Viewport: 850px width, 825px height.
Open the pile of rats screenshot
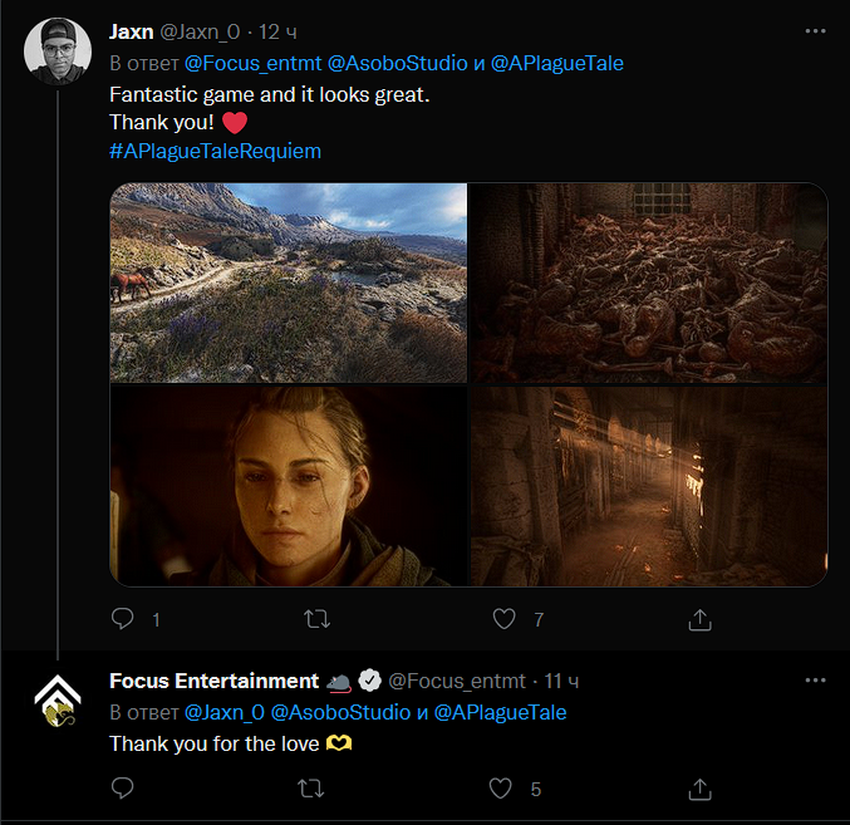pyautogui.click(x=648, y=282)
